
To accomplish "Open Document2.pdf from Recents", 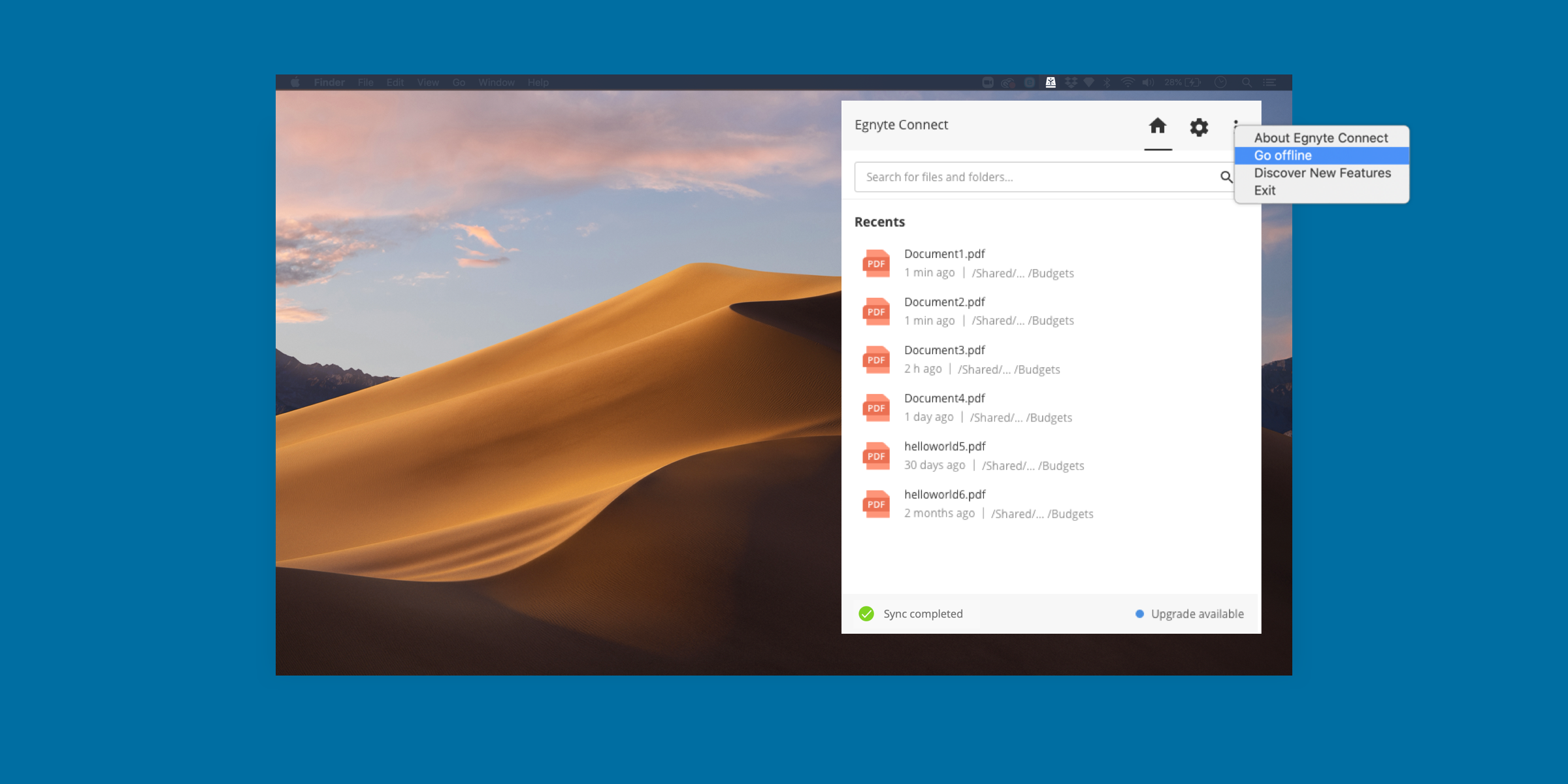I will click(x=944, y=302).
